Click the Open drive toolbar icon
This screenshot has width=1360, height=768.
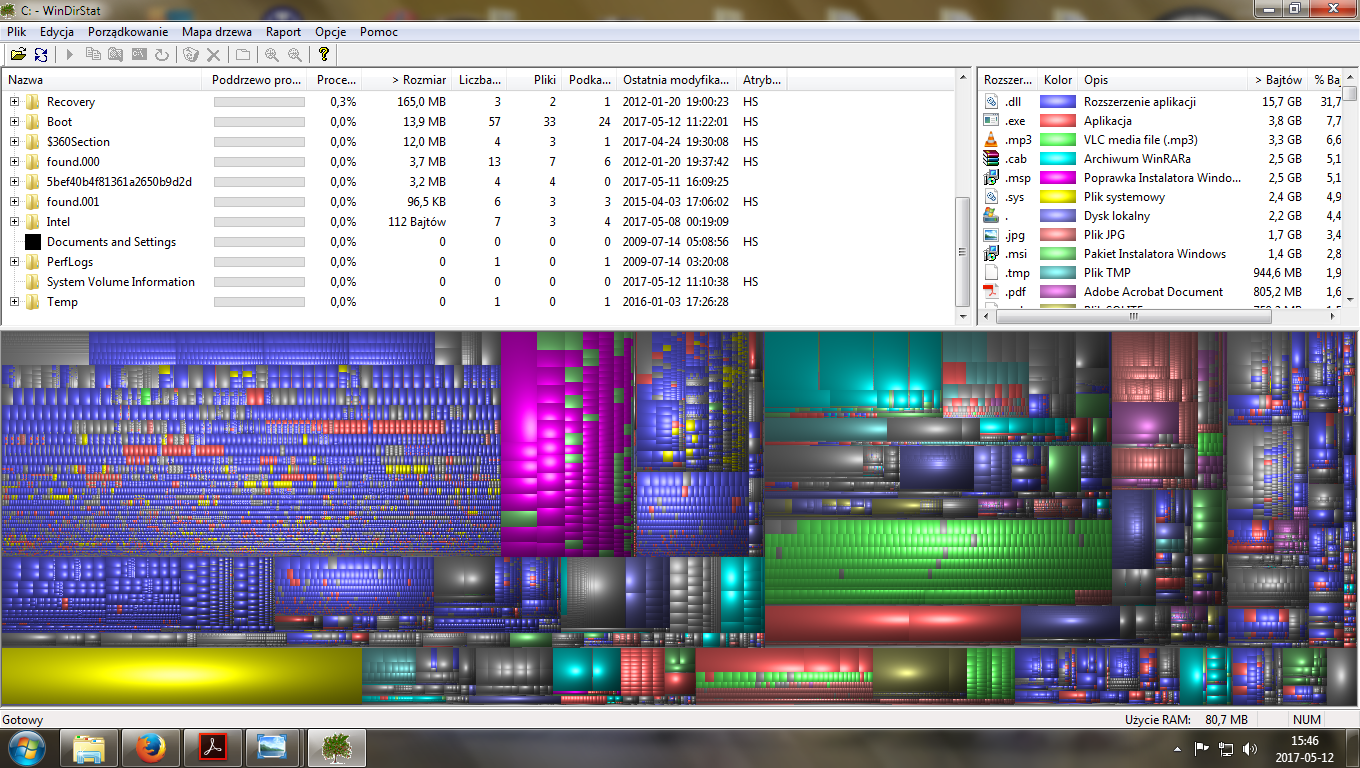(18, 55)
